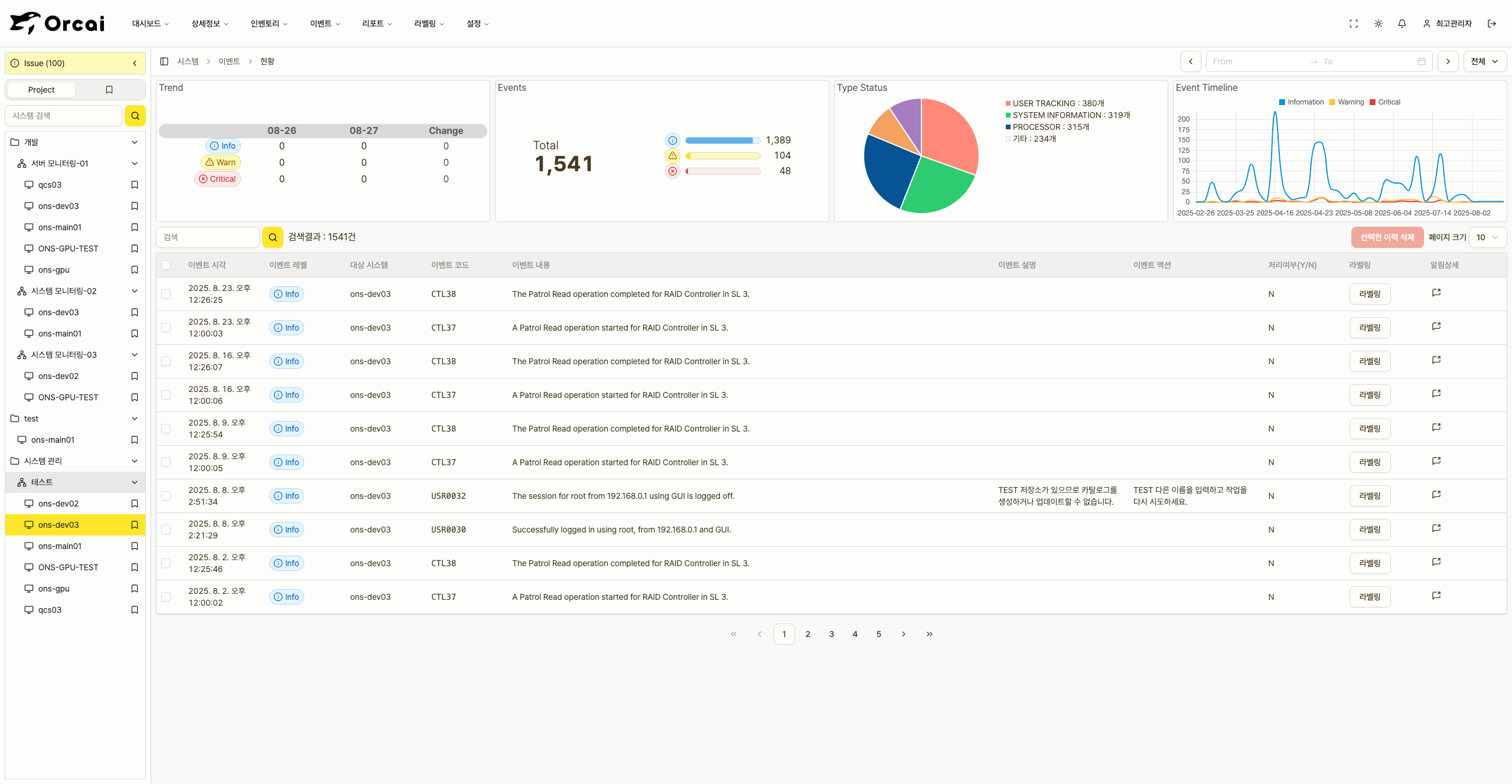Go to page 3 in pagination
This screenshot has height=784, width=1512.
point(832,634)
